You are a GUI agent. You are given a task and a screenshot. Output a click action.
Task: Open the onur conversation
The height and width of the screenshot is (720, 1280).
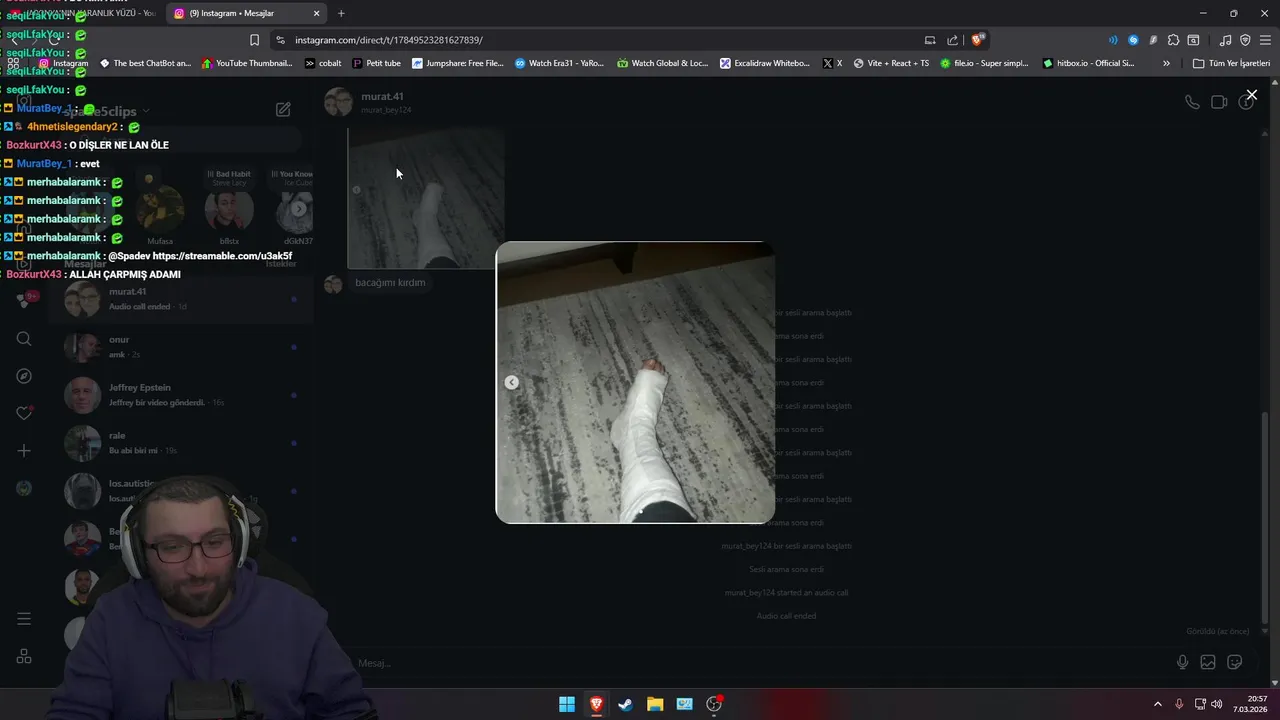(x=180, y=347)
